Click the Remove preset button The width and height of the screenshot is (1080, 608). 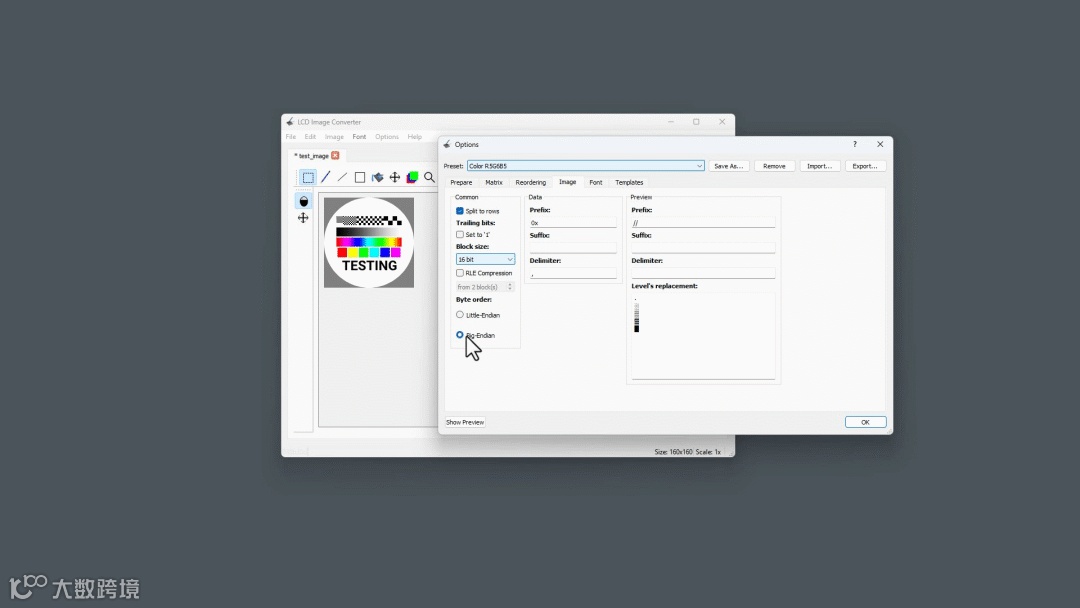(774, 166)
